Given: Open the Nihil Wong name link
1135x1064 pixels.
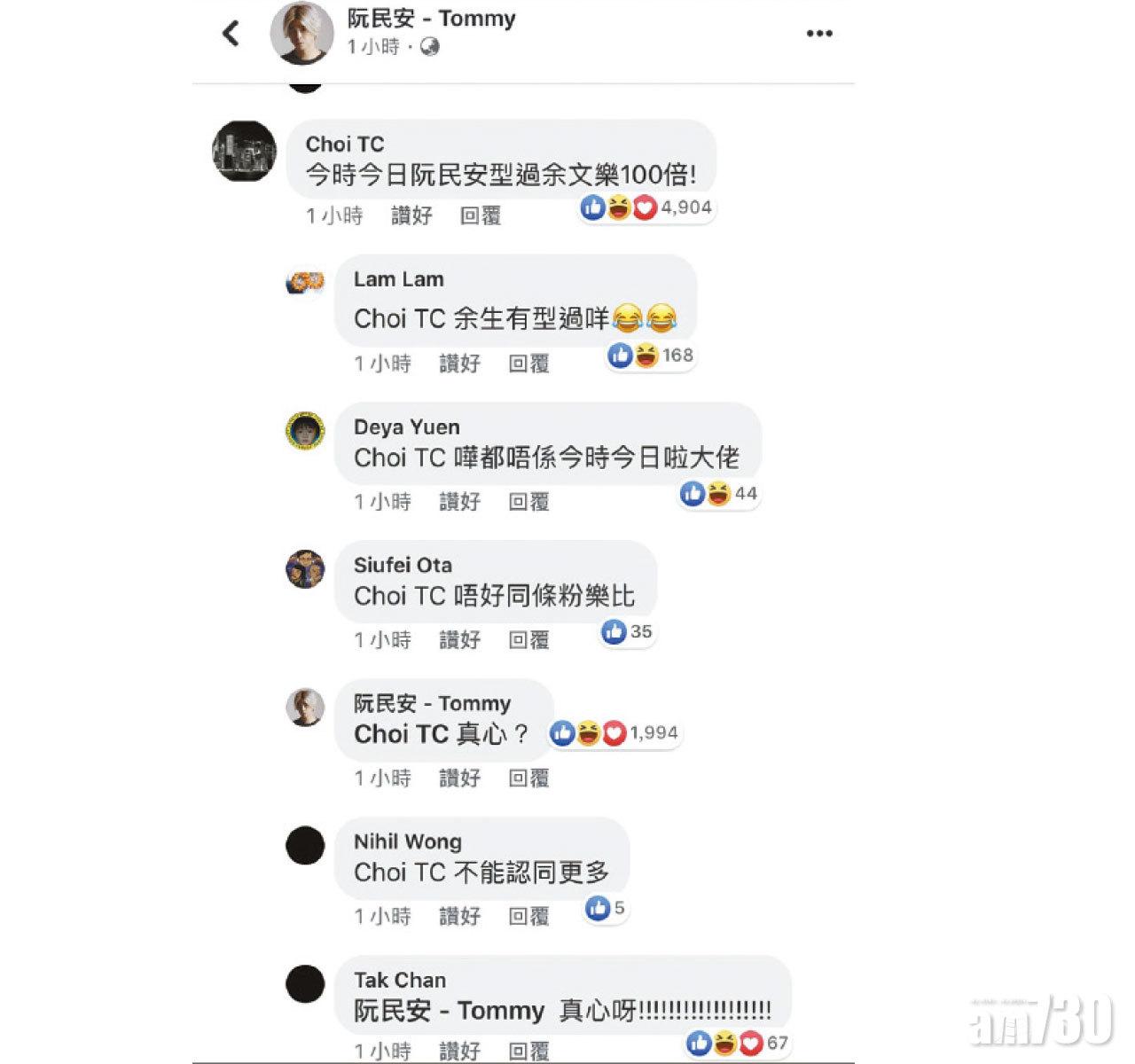Looking at the screenshot, I should coord(408,841).
